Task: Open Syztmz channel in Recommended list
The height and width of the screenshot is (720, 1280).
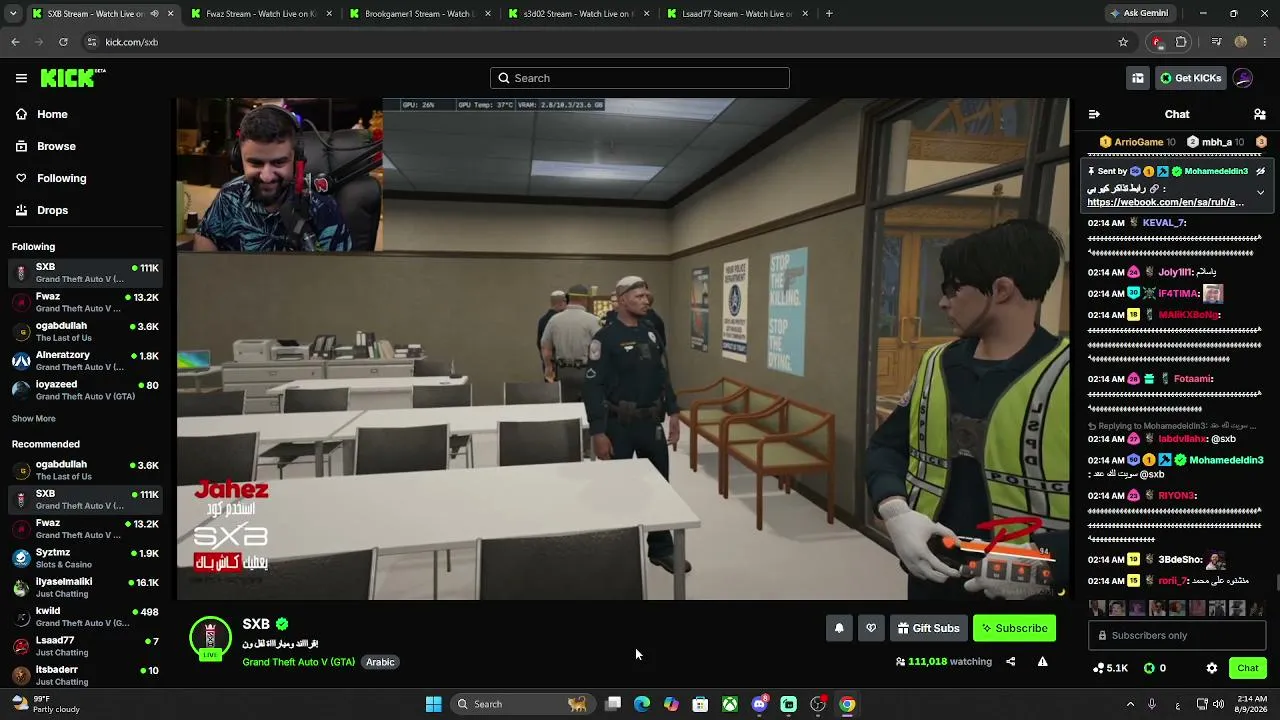Action: (x=85, y=558)
